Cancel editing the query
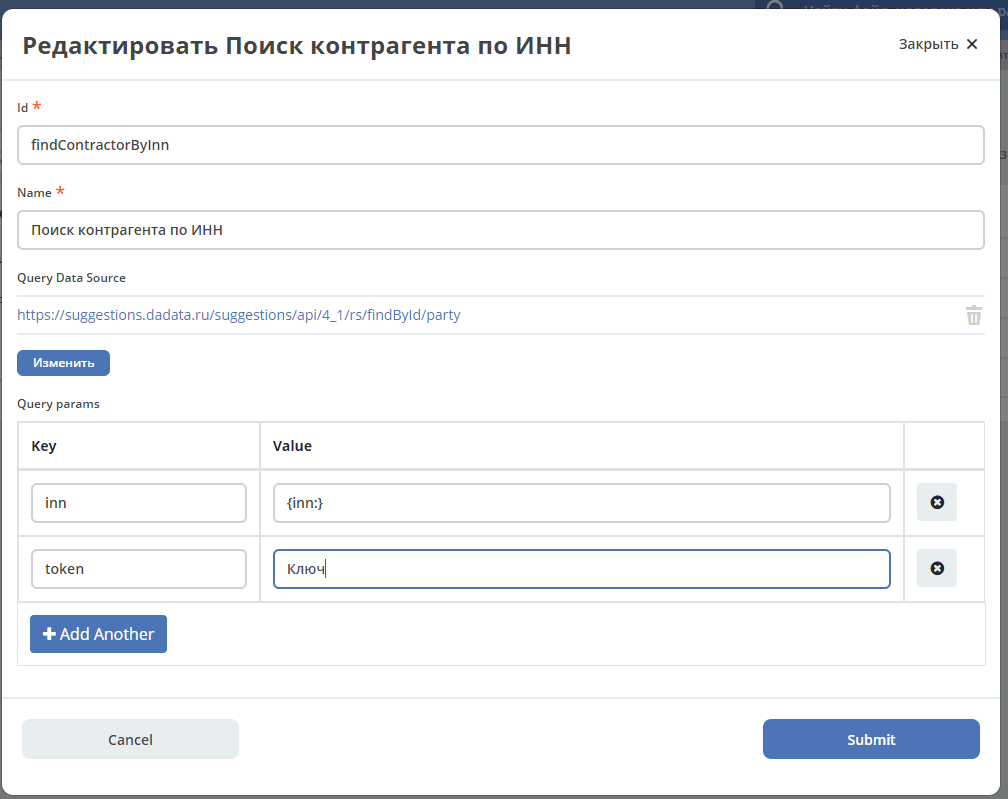 (x=130, y=739)
